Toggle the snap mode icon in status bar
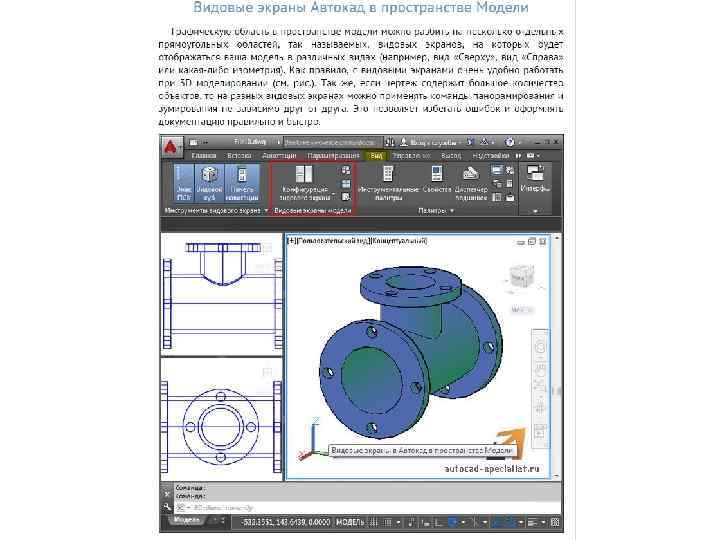Screen dimensions: 720x540 [x=388, y=522]
